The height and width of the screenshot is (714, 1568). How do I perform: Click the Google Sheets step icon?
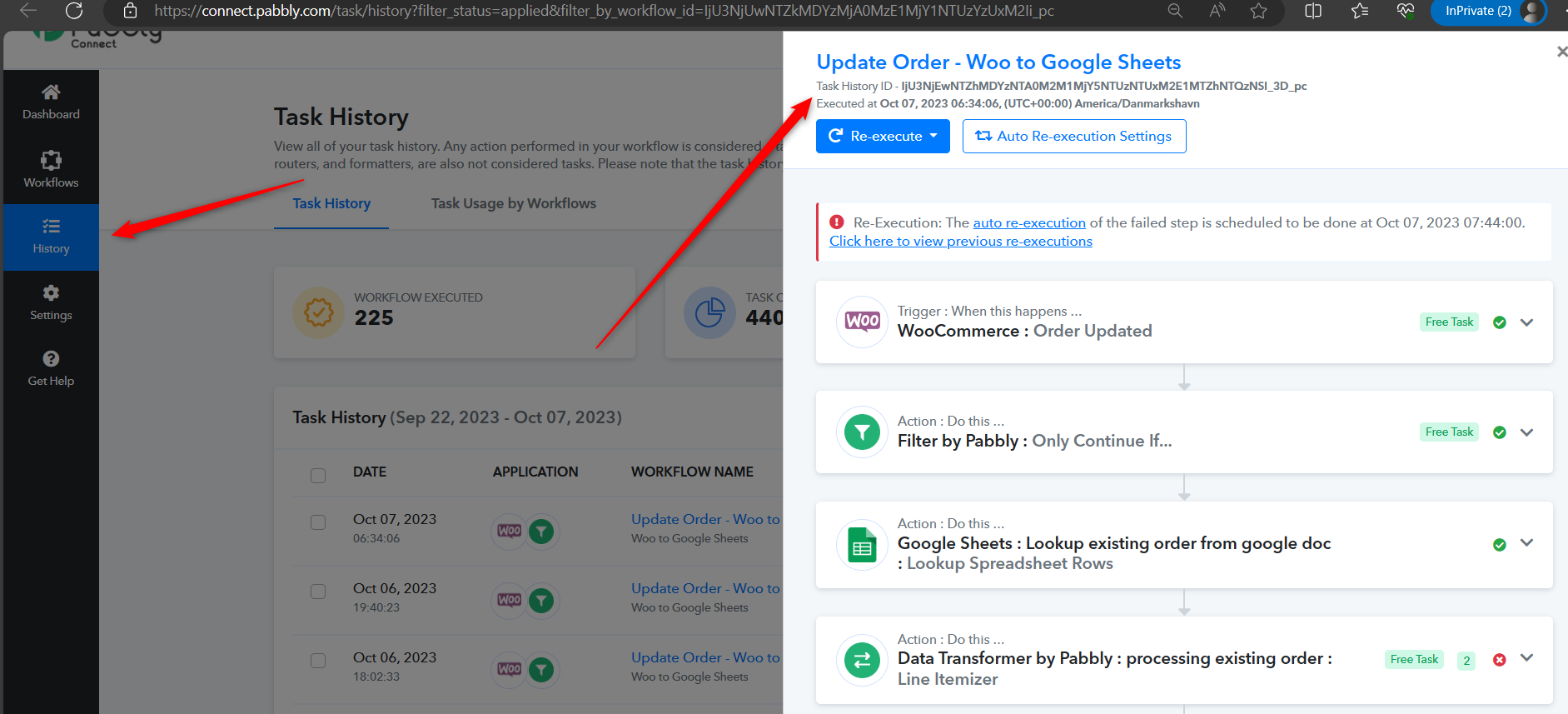[862, 544]
